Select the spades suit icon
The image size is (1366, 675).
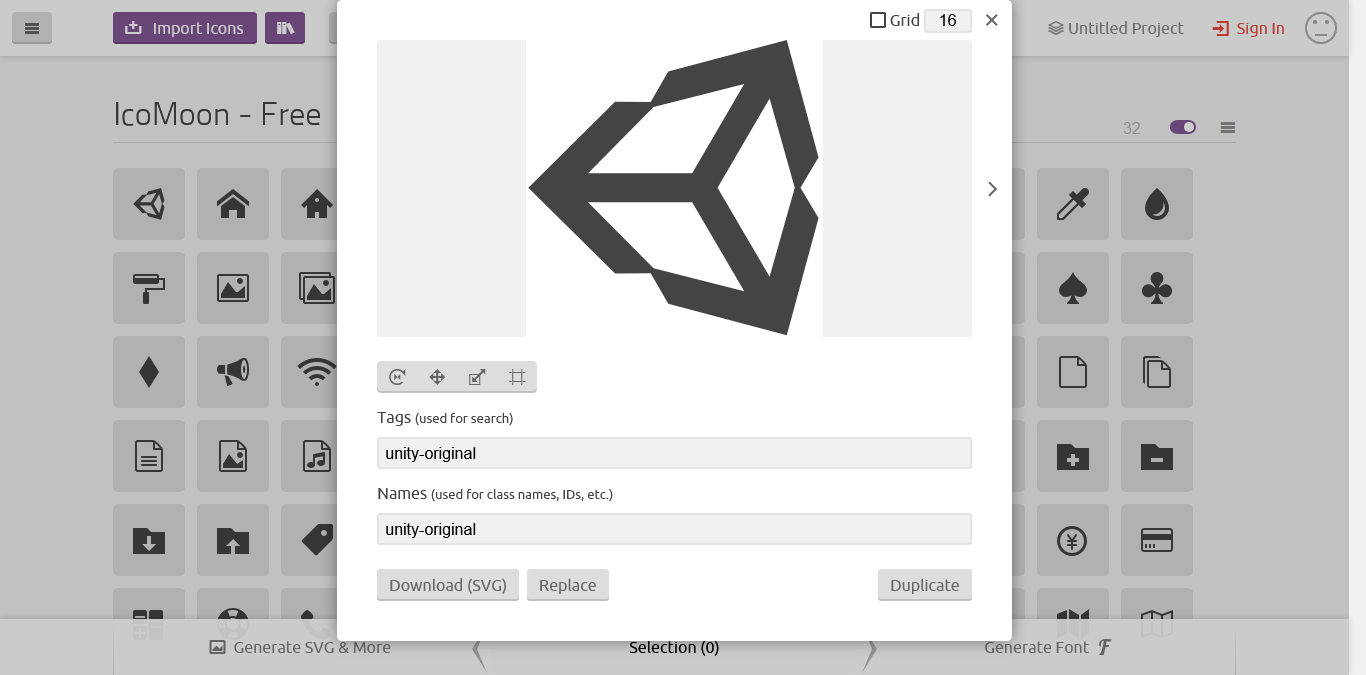pos(1073,288)
